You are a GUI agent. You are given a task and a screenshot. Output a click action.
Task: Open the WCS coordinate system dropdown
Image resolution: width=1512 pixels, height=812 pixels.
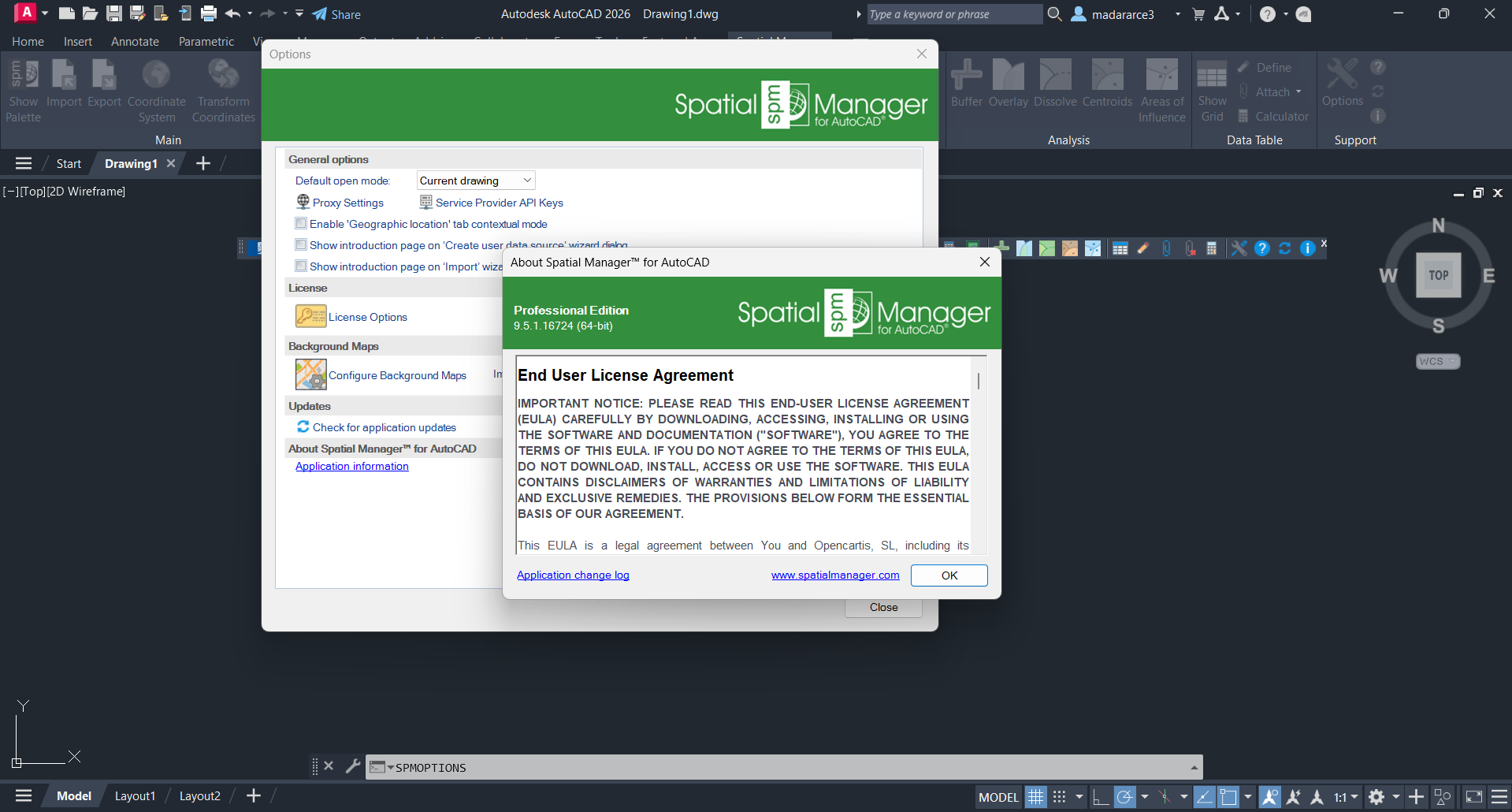tap(1438, 361)
